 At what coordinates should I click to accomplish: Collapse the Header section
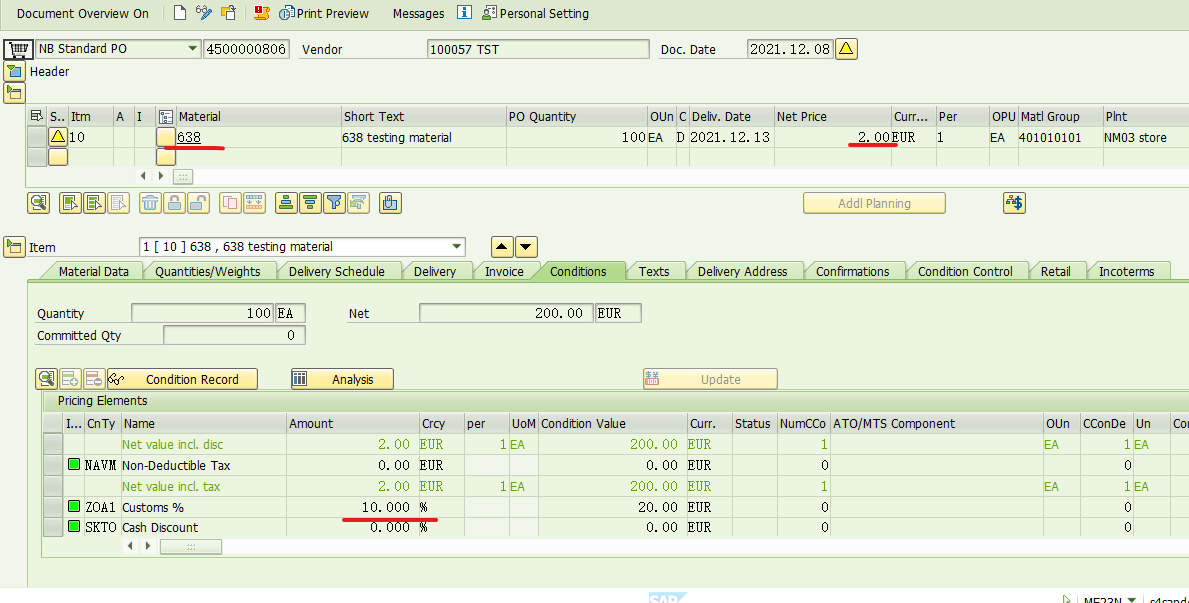tap(14, 71)
